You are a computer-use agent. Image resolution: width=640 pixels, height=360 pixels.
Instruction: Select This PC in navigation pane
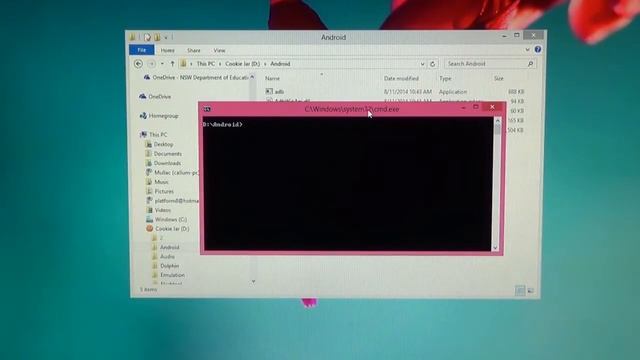[158, 135]
